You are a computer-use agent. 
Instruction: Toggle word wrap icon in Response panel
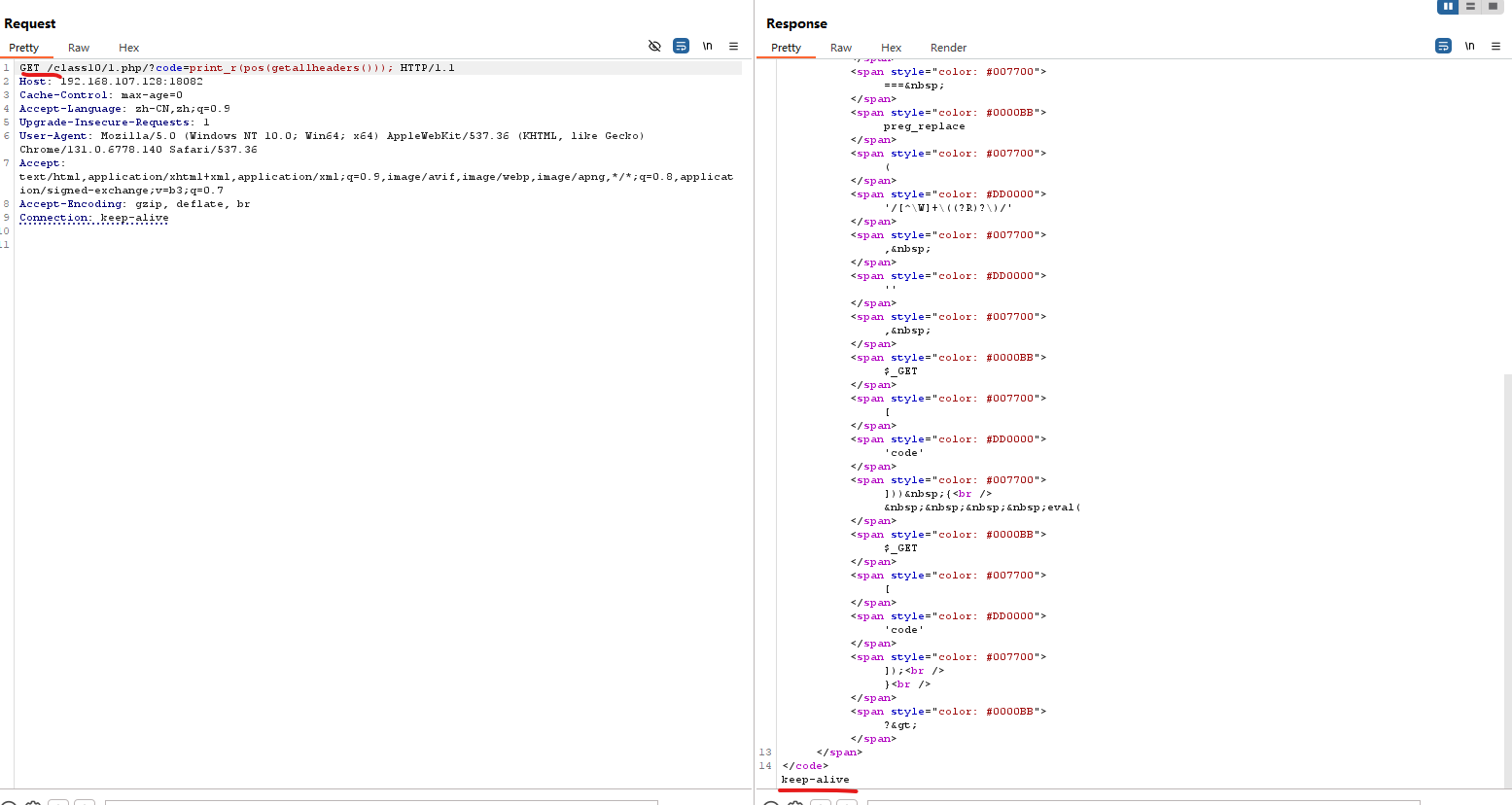(x=1444, y=46)
